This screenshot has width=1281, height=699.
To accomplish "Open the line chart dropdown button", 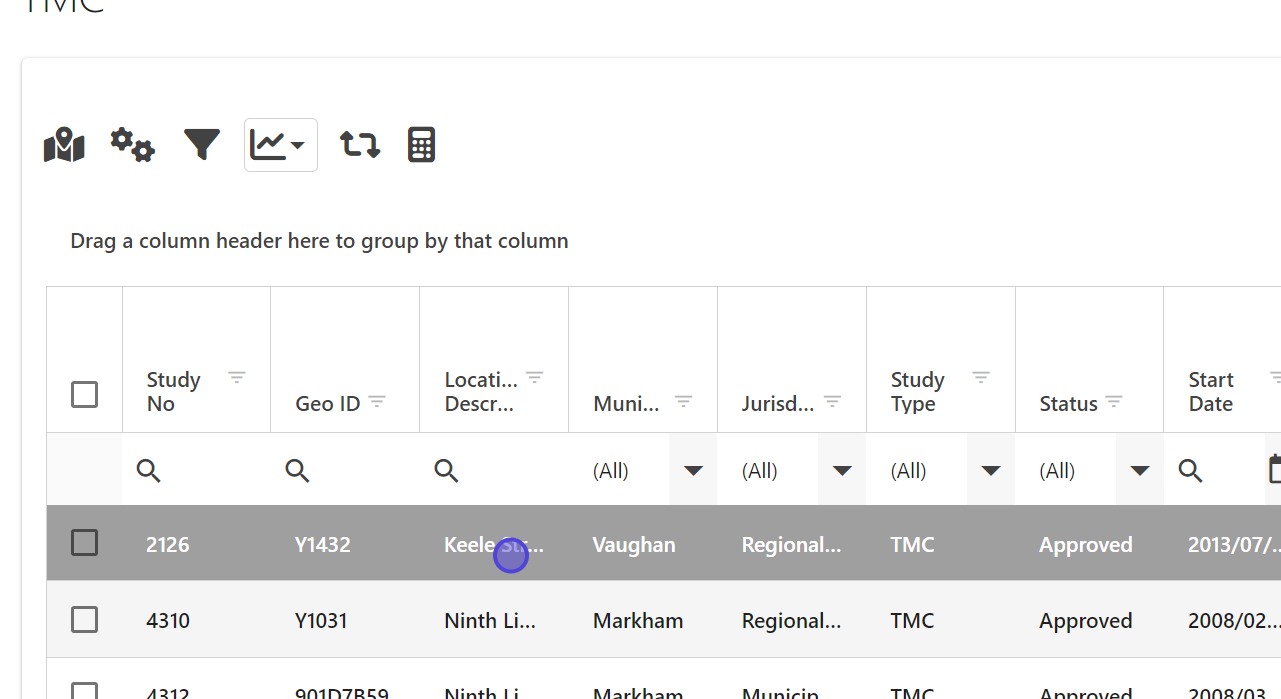I will tap(280, 145).
